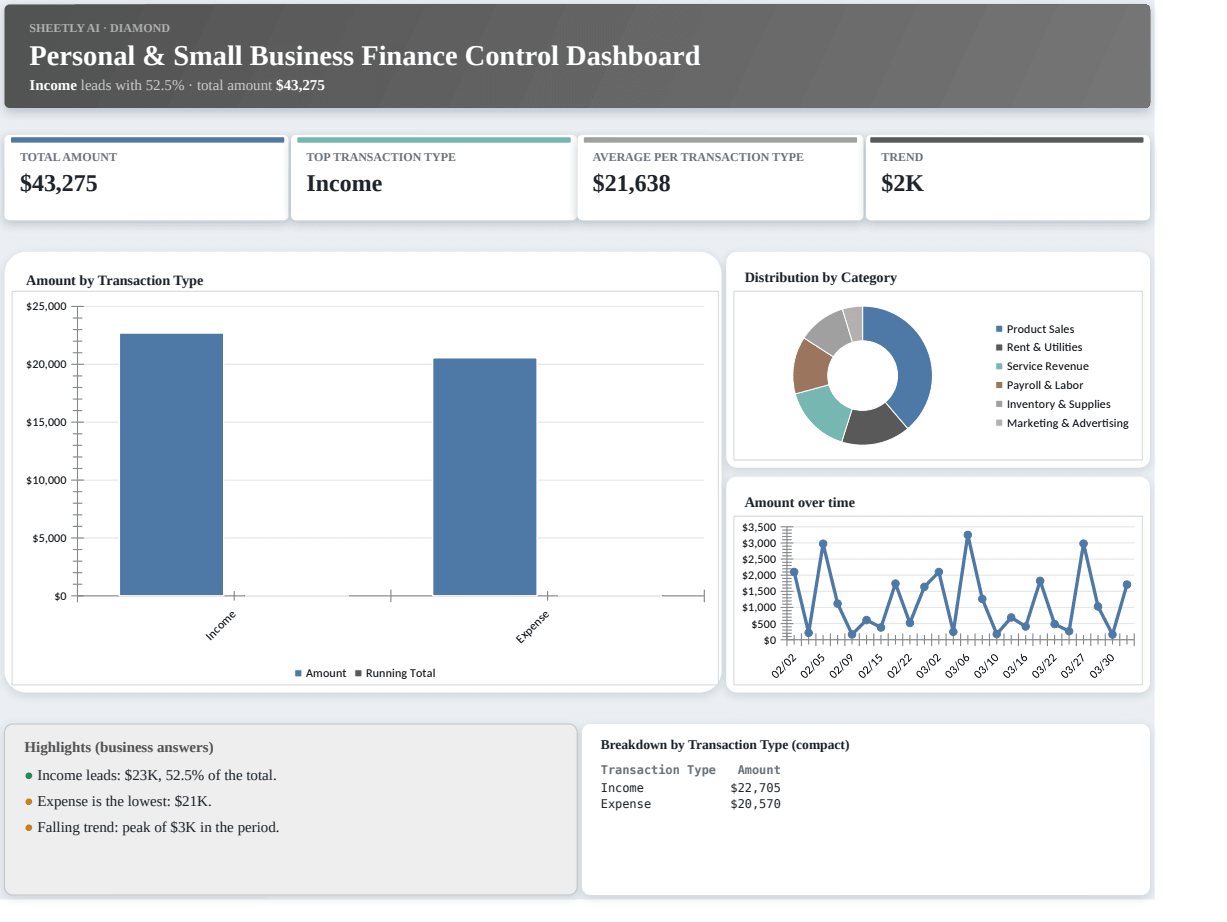Click 'Breakdown by Transaction Type (compact)' heading
Screen dimensions: 1227x922
pyautogui.click(x=724, y=745)
